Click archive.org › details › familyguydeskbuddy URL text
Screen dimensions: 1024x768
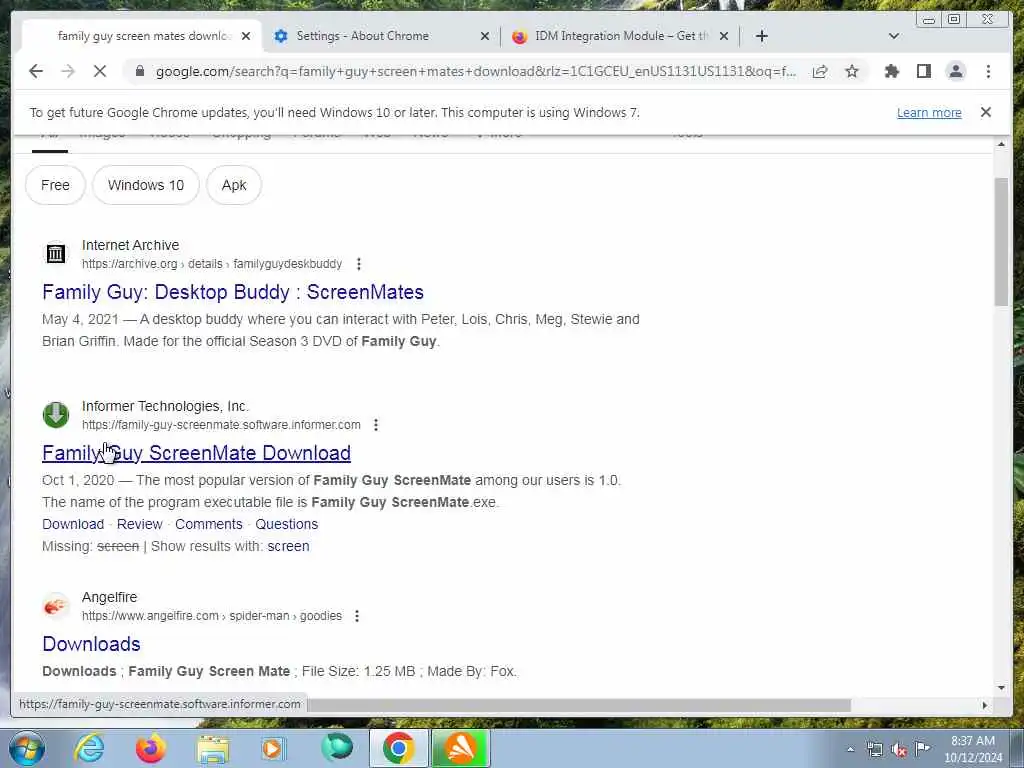tap(212, 264)
